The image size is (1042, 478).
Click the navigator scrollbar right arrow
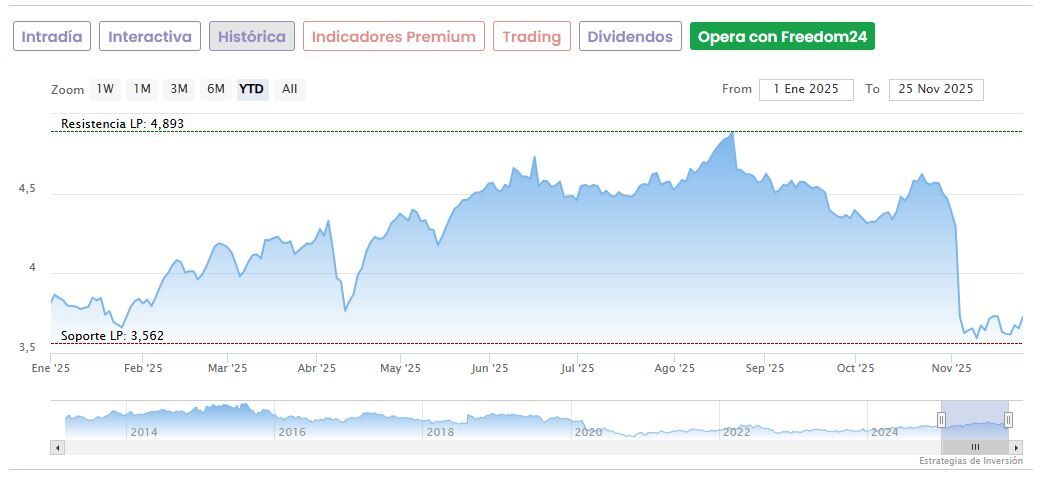(x=1016, y=447)
